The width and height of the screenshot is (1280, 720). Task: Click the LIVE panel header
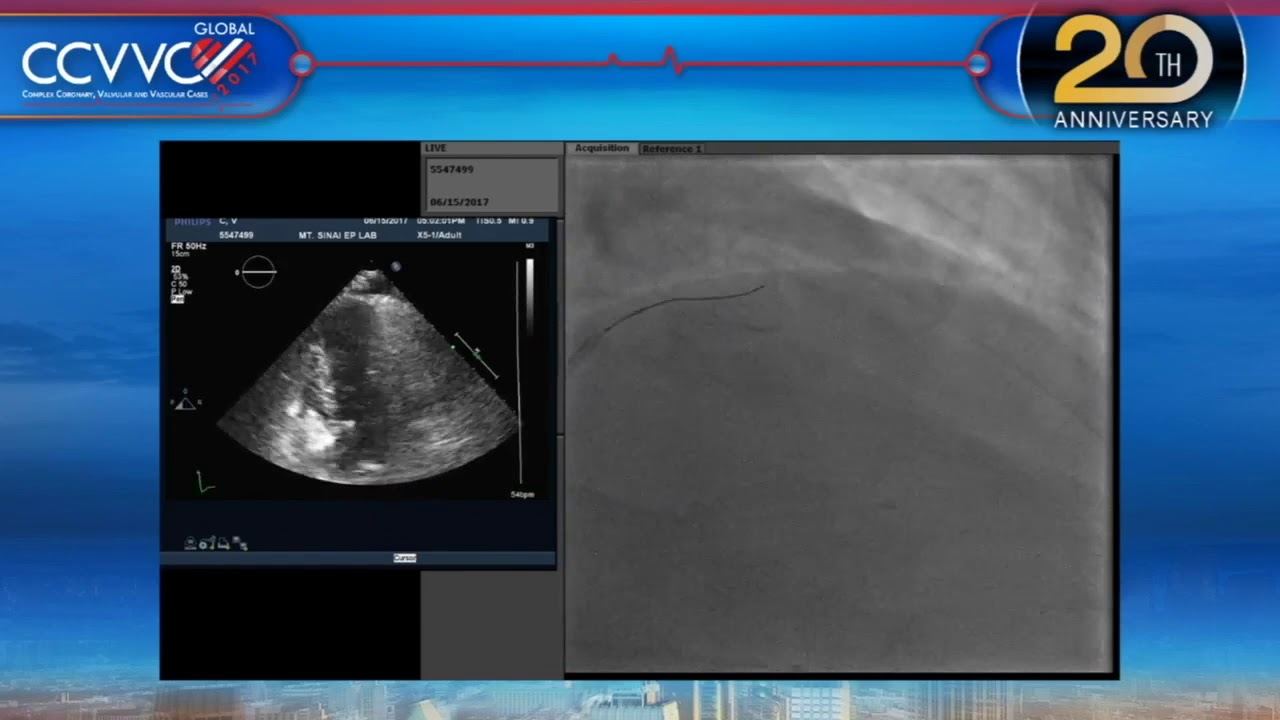491,148
